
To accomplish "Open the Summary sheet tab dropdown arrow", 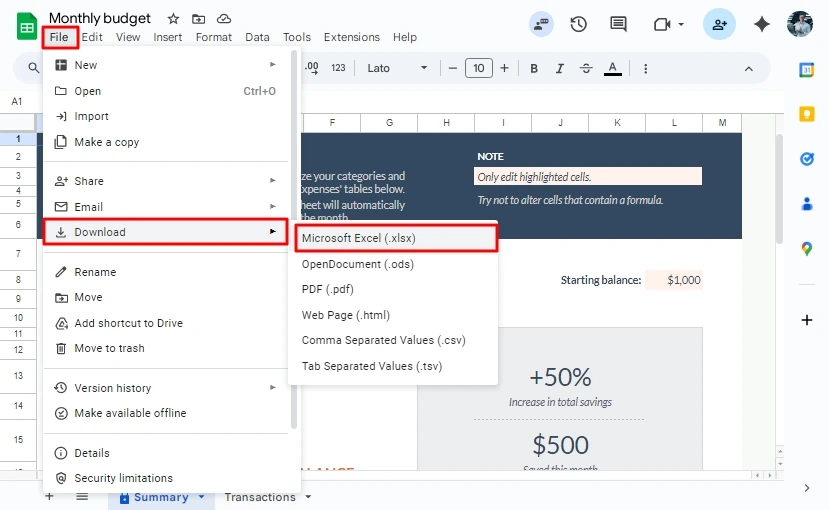I will pyautogui.click(x=201, y=497).
